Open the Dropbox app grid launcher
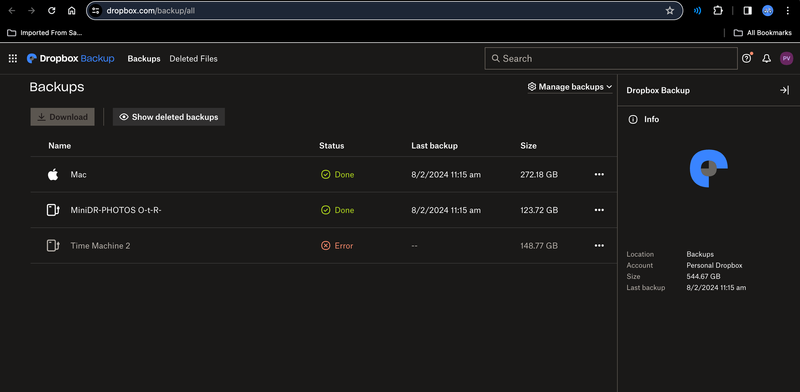This screenshot has width=800, height=392. [13, 59]
